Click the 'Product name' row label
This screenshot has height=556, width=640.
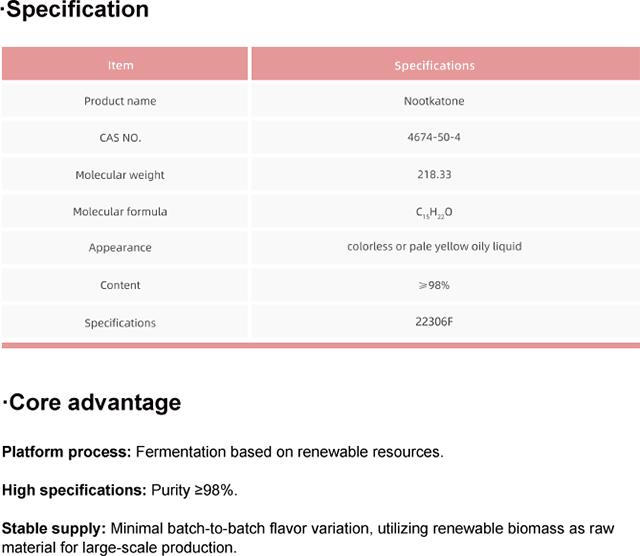[x=120, y=101]
